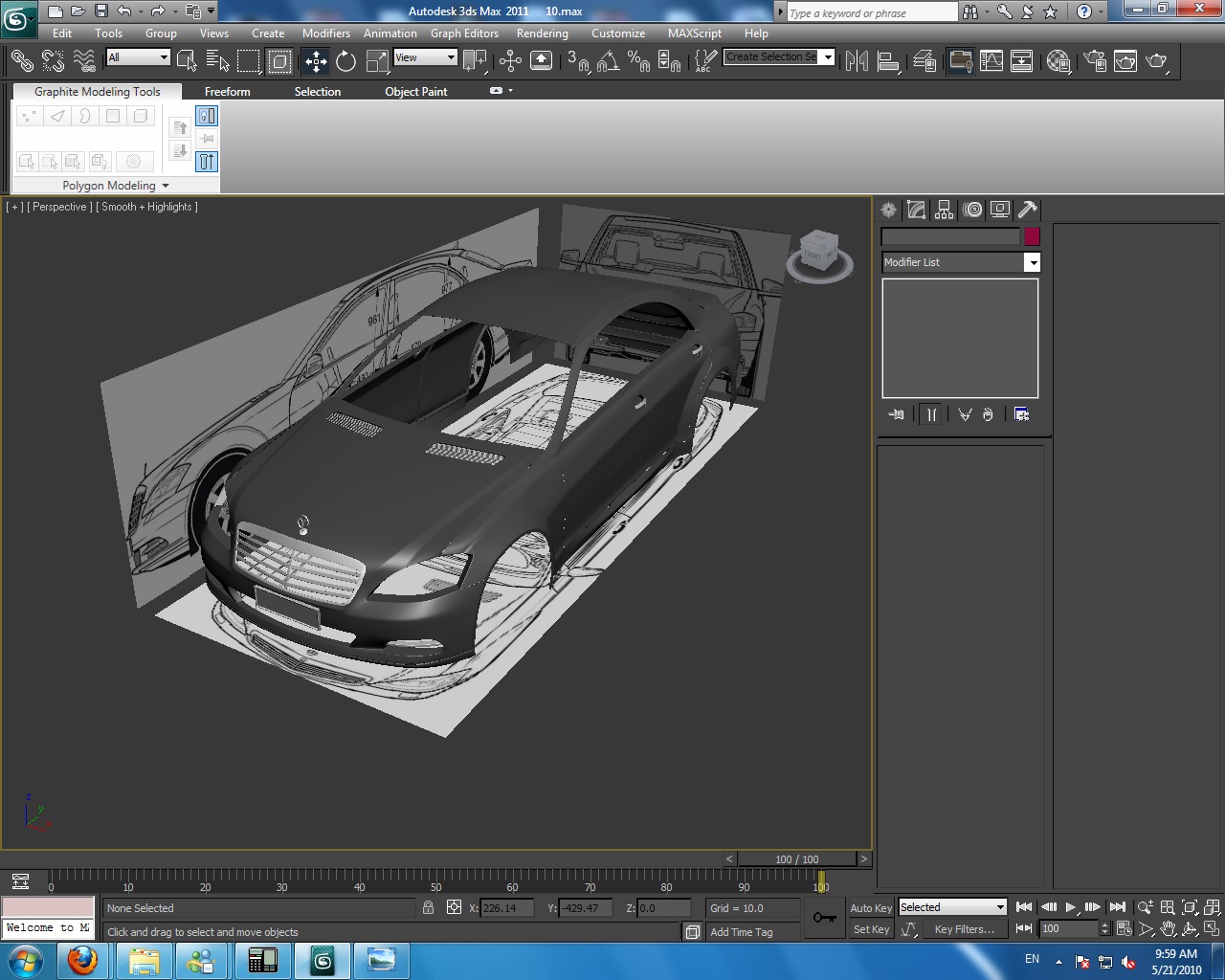This screenshot has height=980, width=1225.
Task: Activate the Select and Rotate tool
Action: tap(346, 61)
